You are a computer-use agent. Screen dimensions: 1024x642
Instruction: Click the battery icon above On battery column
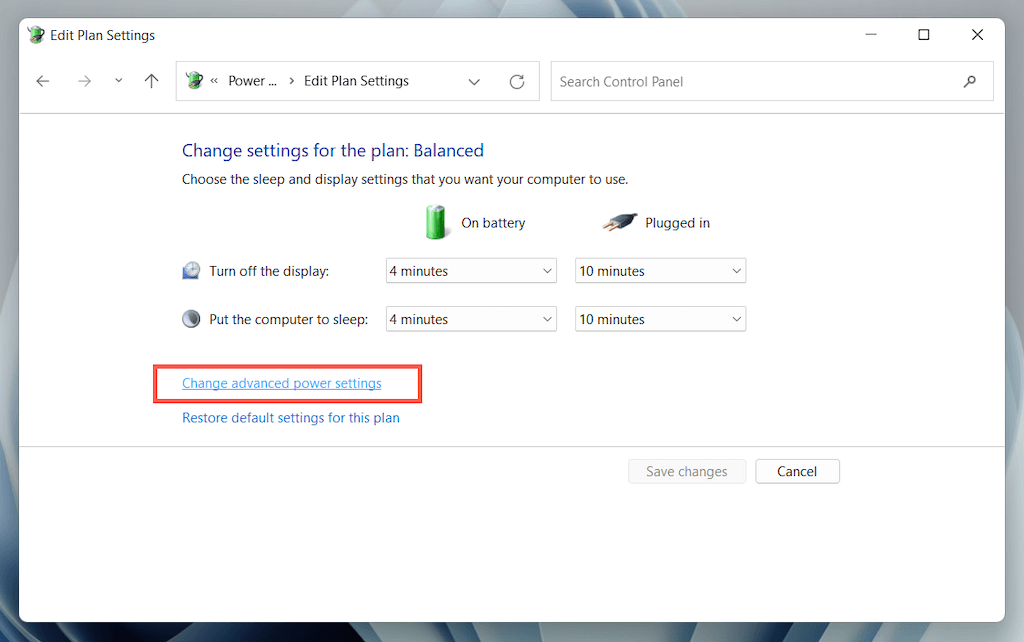[x=436, y=222]
